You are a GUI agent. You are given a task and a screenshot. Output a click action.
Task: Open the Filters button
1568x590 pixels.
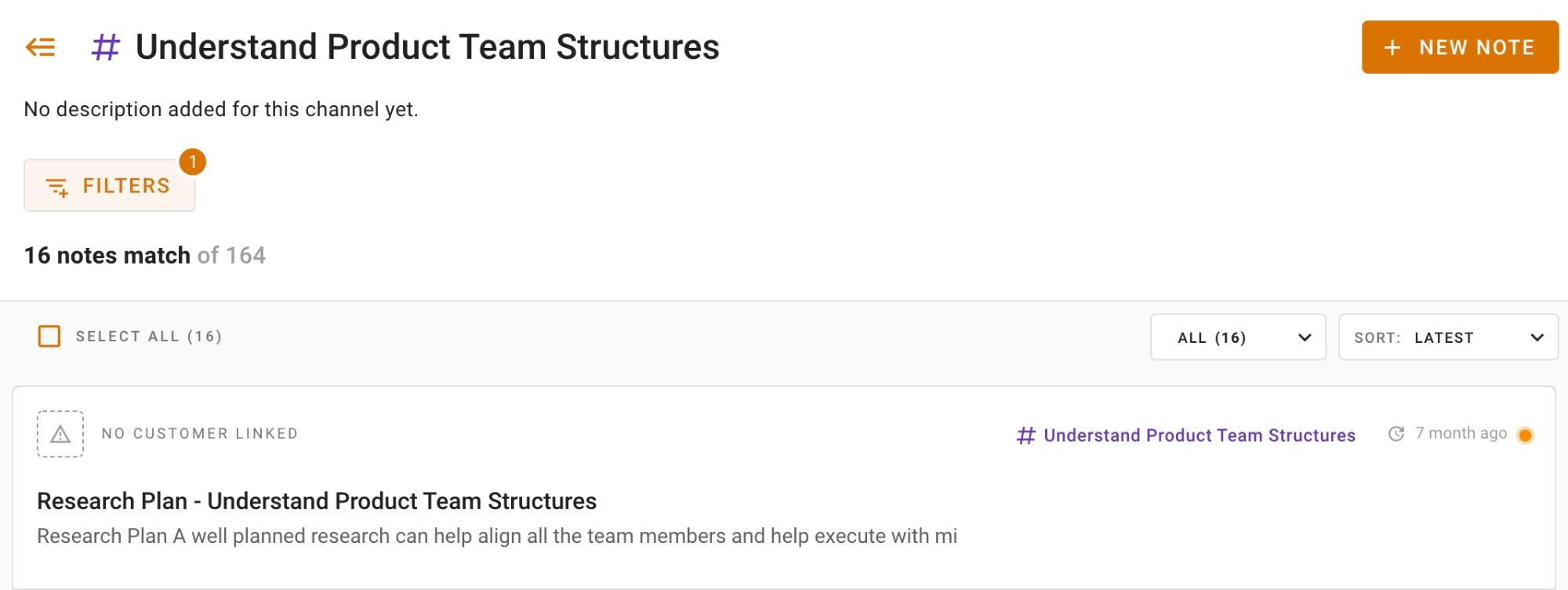(x=109, y=186)
